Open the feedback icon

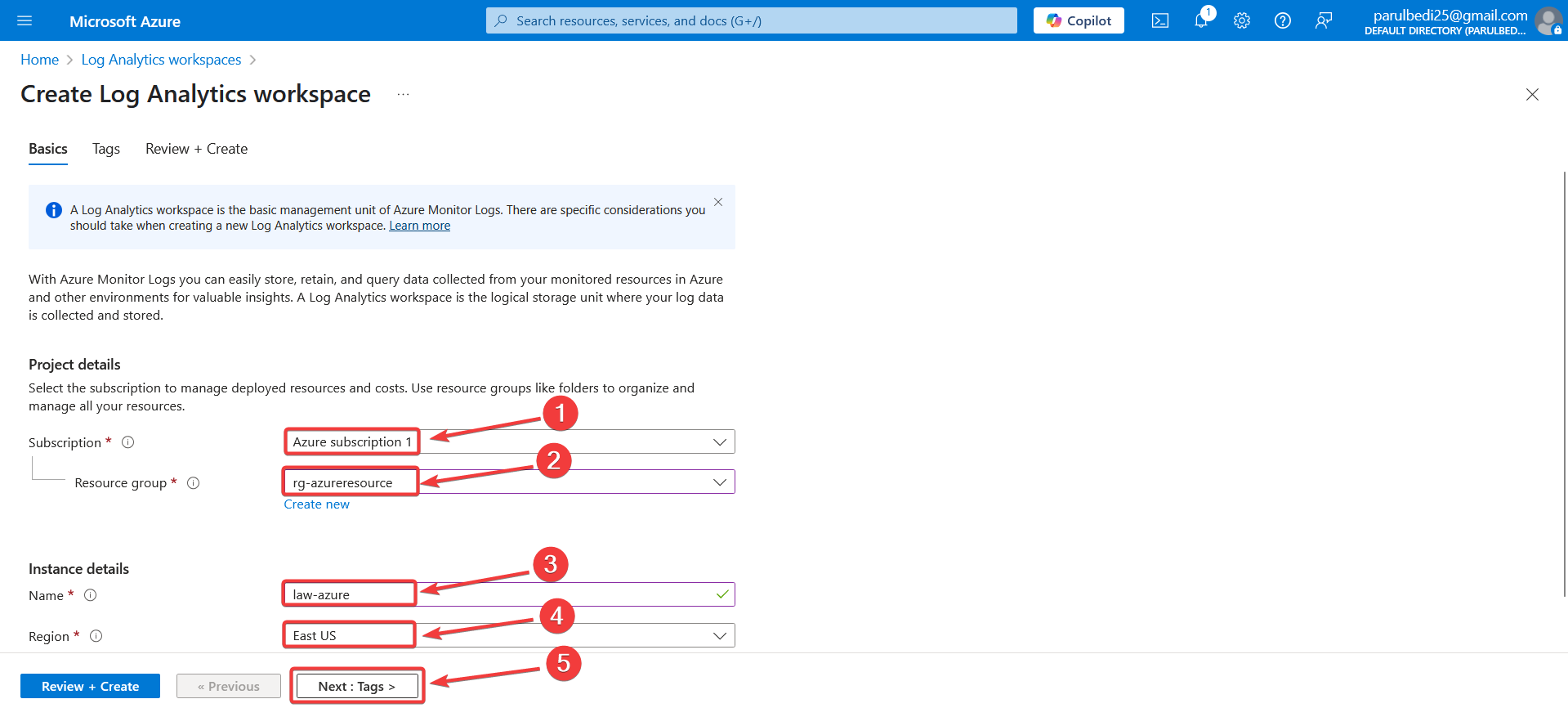(x=1324, y=20)
